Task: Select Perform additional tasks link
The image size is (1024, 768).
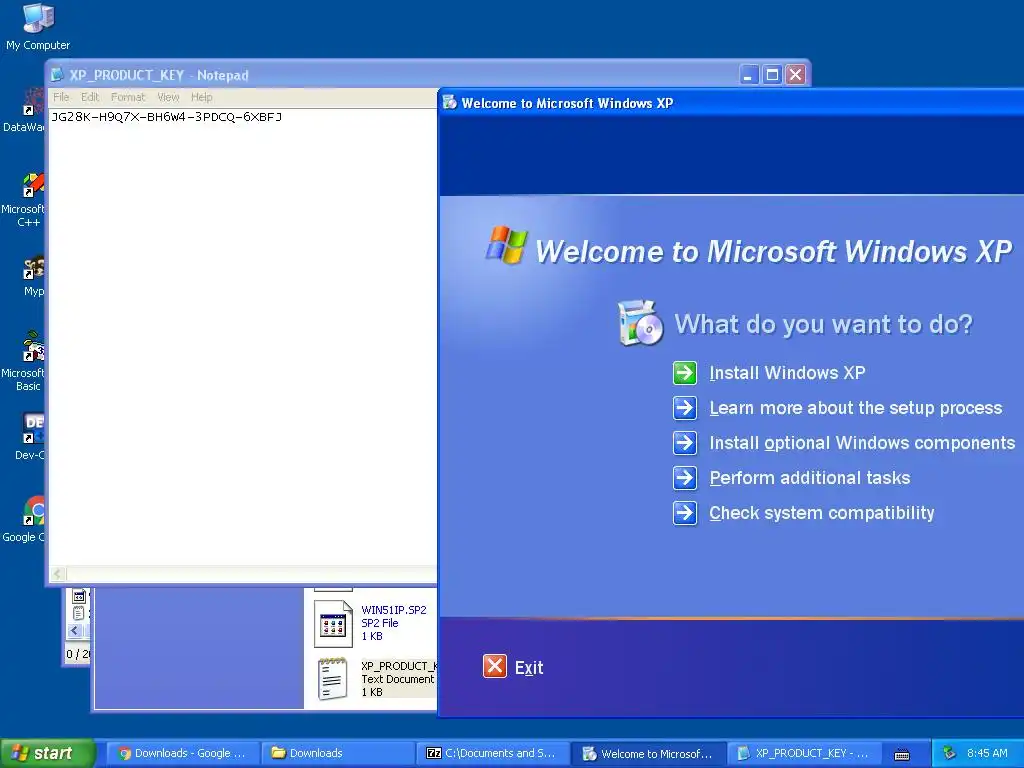Action: pos(810,478)
